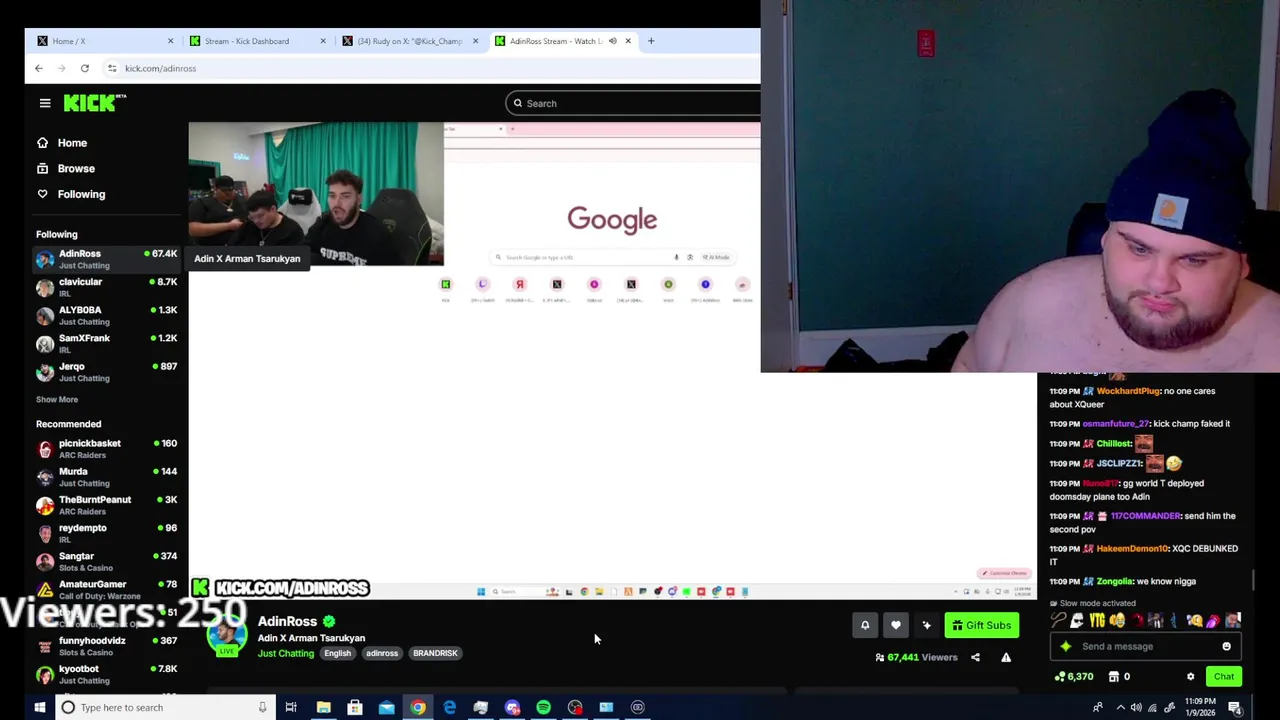
Task: Open Microsoft Edge from taskbar
Action: point(449,707)
